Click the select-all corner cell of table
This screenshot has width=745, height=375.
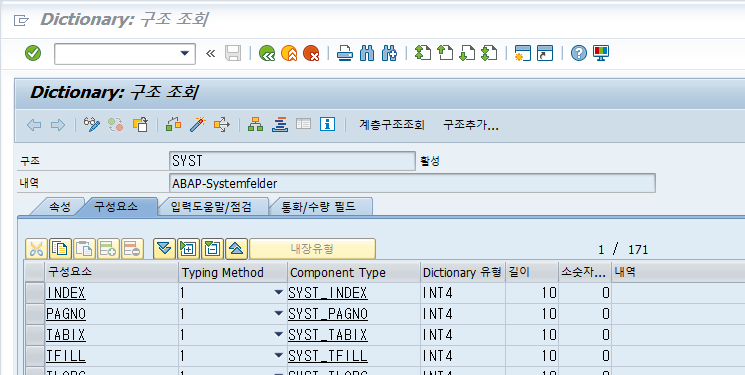[x=35, y=272]
